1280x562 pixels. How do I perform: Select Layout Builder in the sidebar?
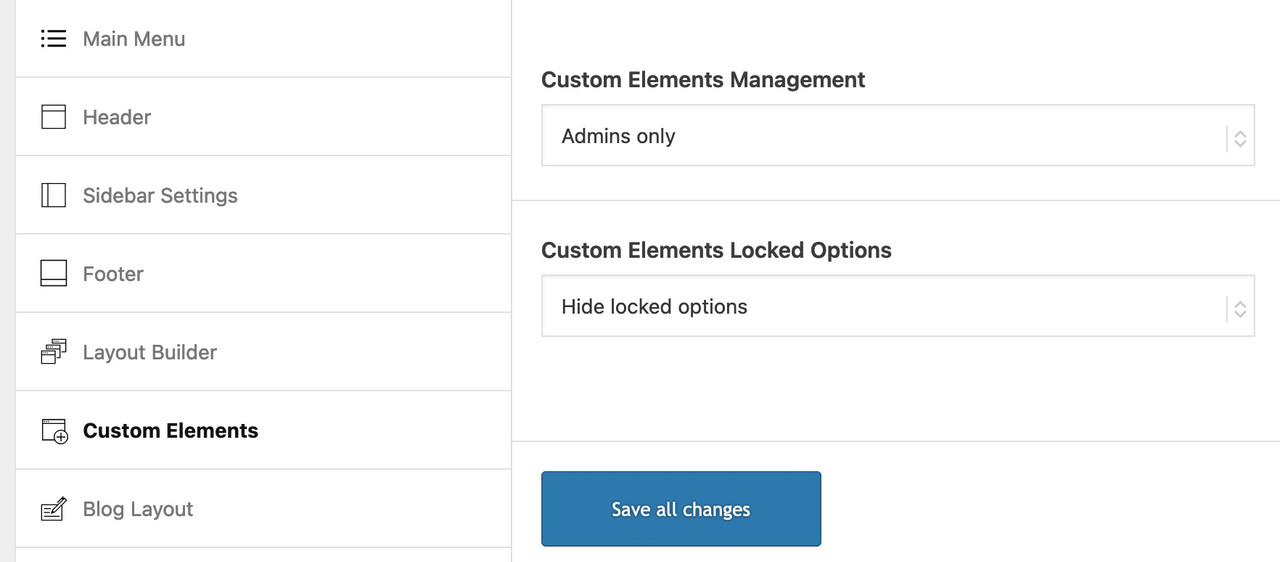tap(263, 352)
